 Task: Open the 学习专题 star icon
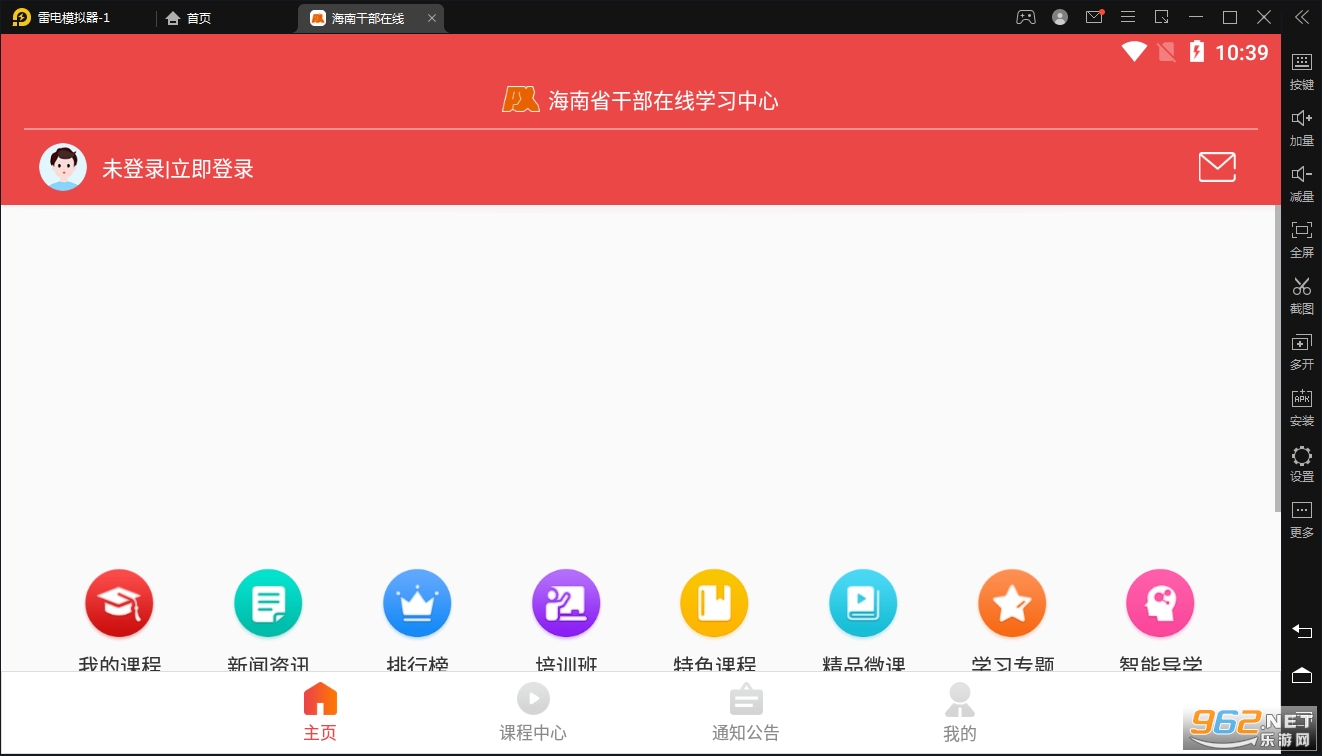click(1012, 604)
